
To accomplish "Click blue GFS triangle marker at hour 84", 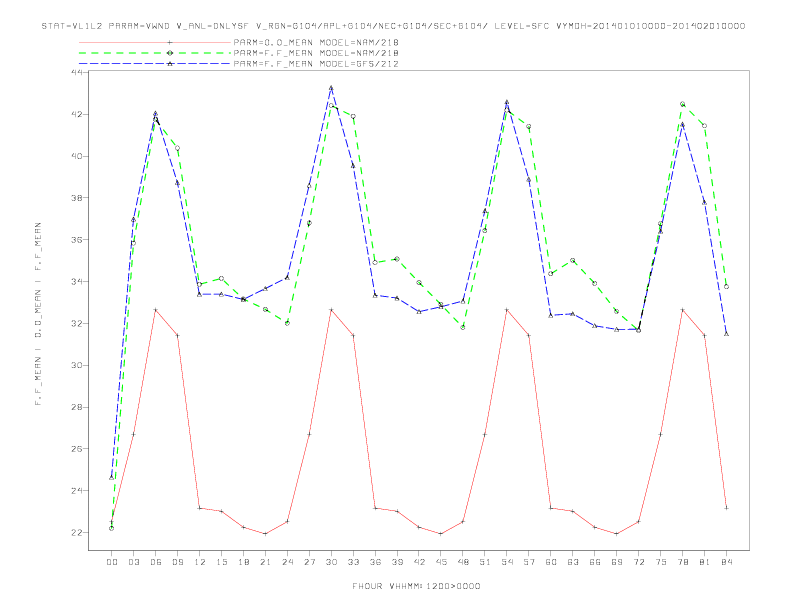I will click(726, 334).
